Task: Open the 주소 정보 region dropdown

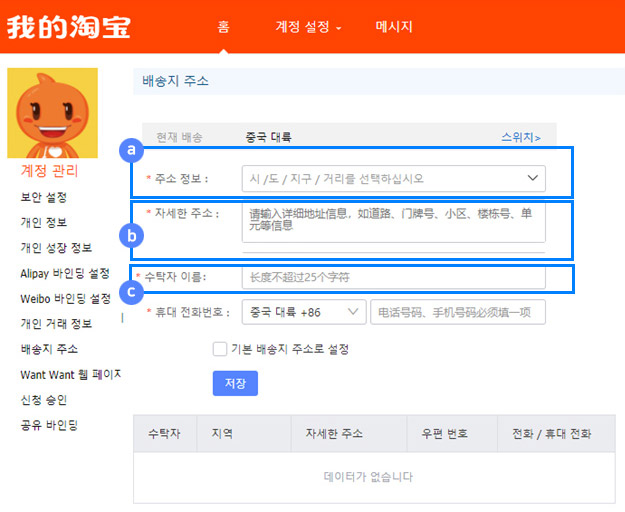Action: coord(393,179)
